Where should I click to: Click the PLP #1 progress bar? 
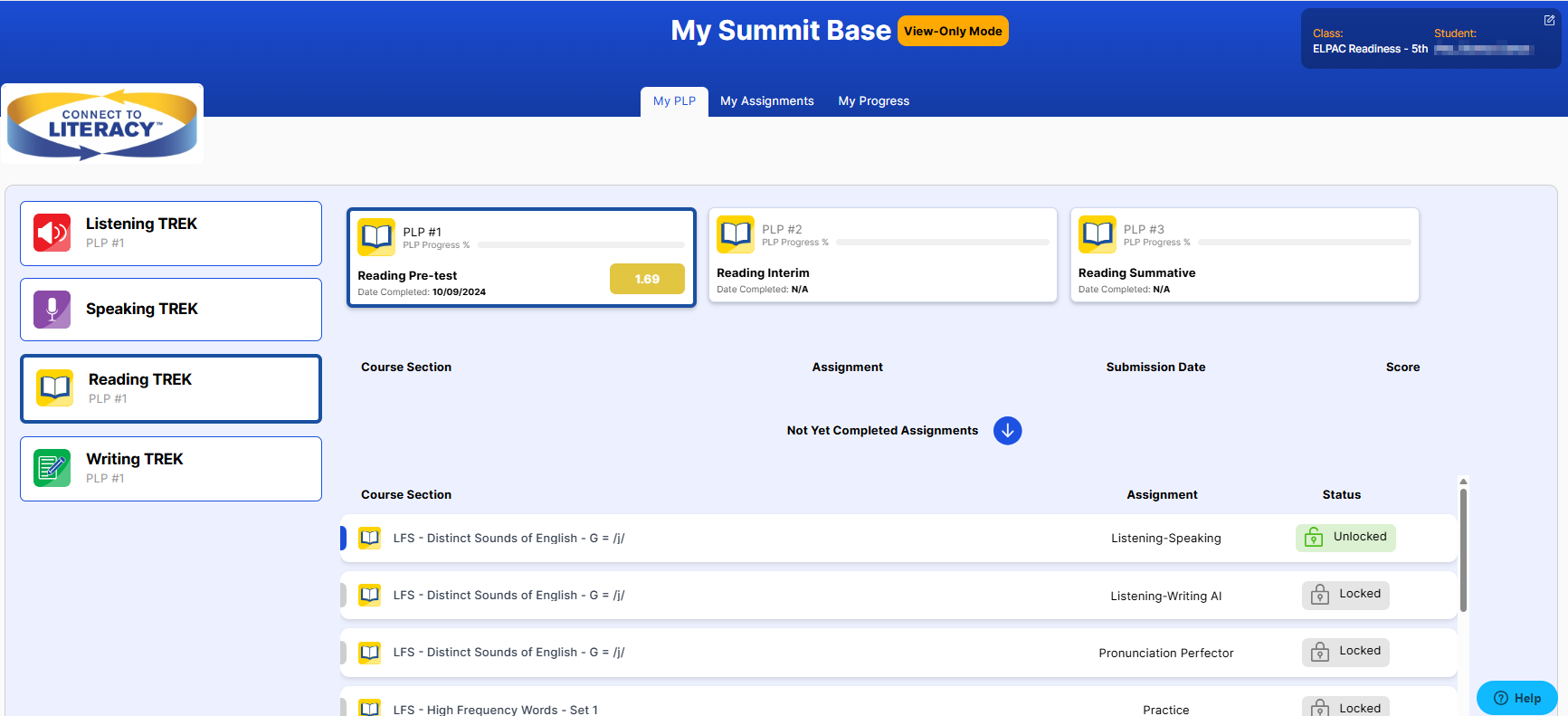(x=581, y=245)
